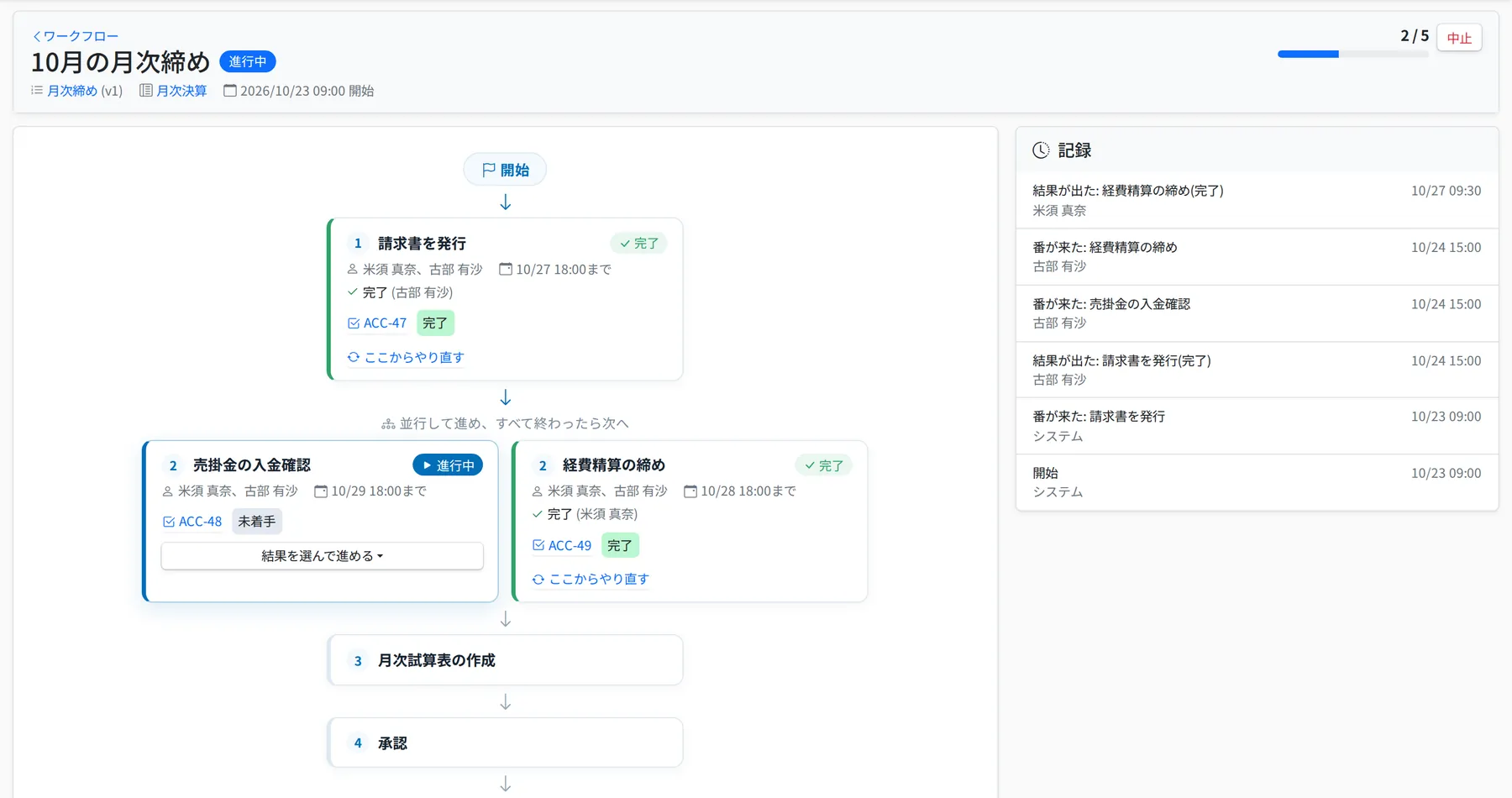Click calendar icon beside 10/29 18:00まで
The width and height of the screenshot is (1512, 798).
pos(321,491)
